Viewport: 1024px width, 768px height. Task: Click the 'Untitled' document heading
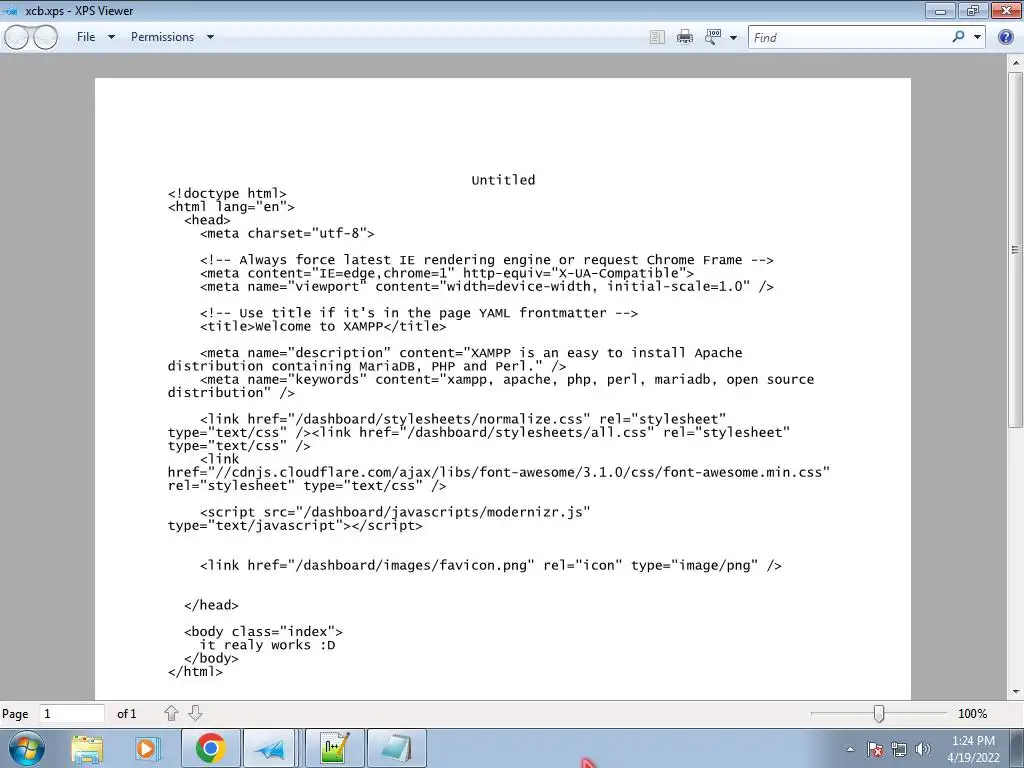click(x=503, y=180)
